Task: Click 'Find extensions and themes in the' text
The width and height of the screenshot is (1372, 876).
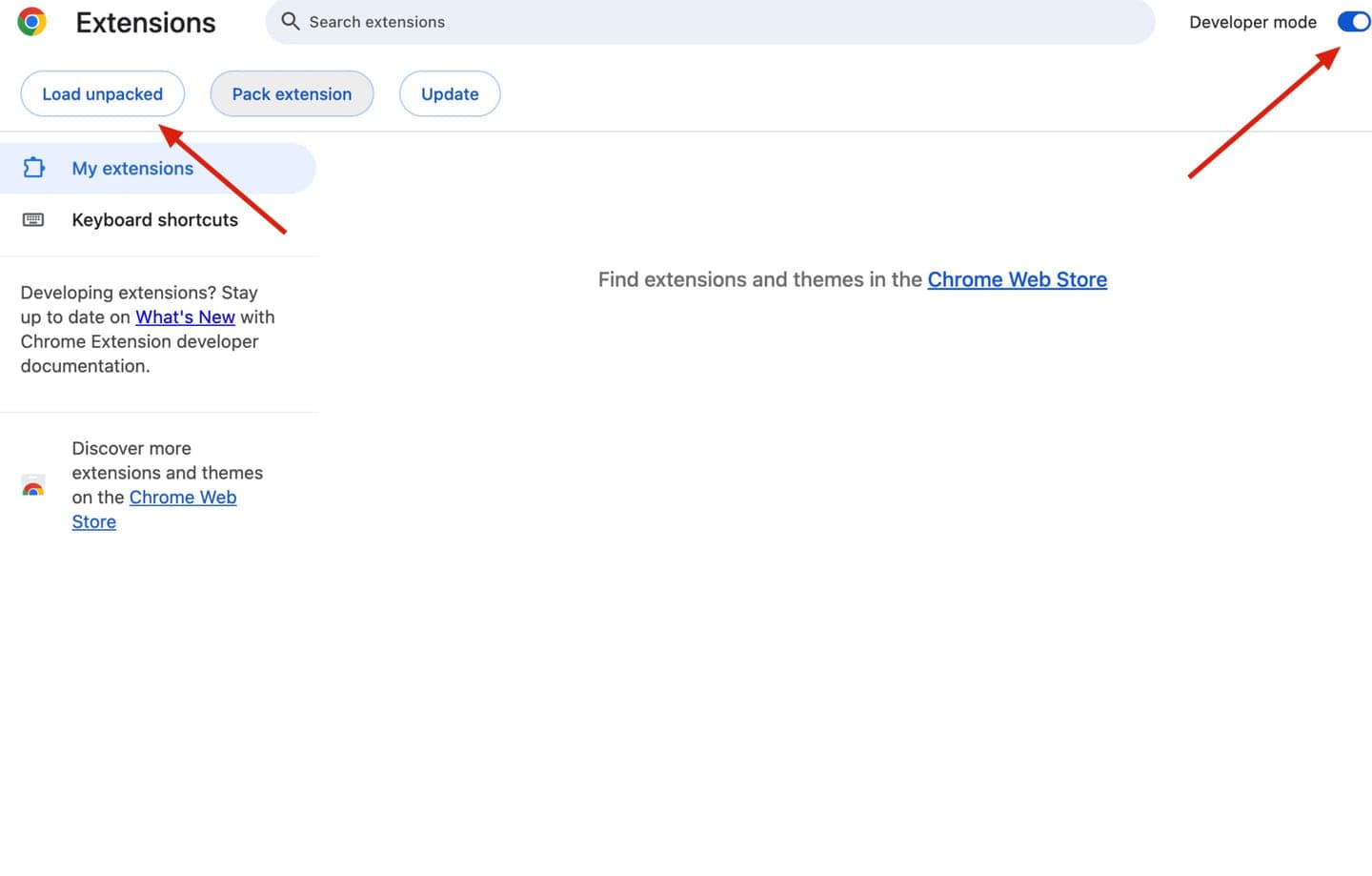Action: tap(760, 279)
